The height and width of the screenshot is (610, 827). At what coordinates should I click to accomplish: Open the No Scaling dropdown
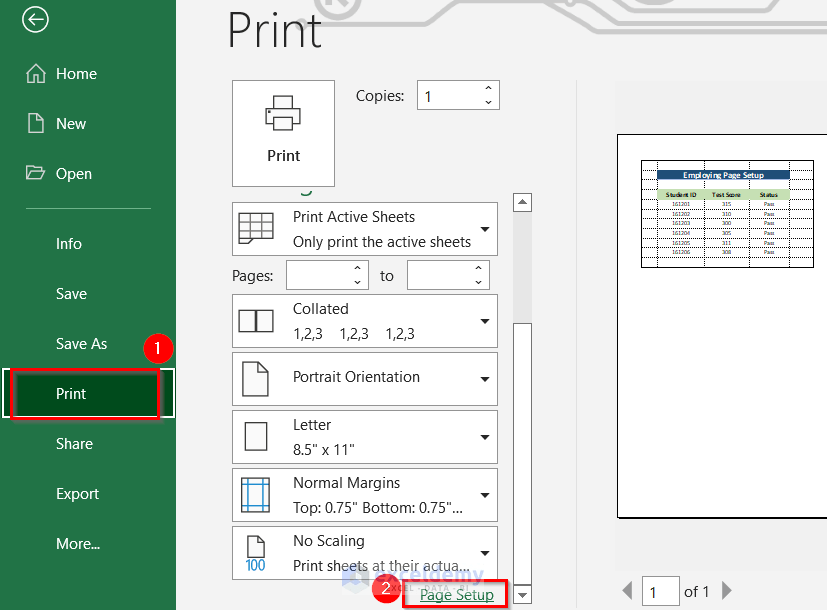point(487,552)
